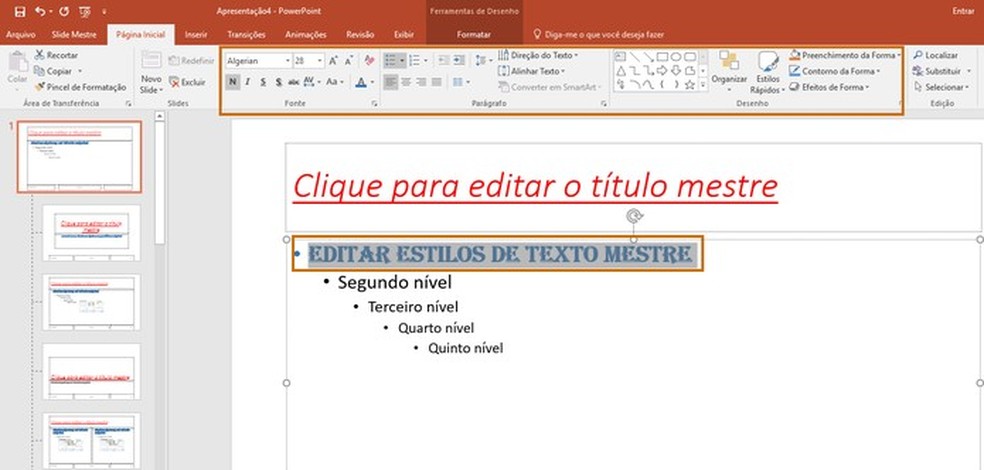Open the font name dropdown showing Algerian
Viewport: 984px width, 470px height.
click(288, 61)
